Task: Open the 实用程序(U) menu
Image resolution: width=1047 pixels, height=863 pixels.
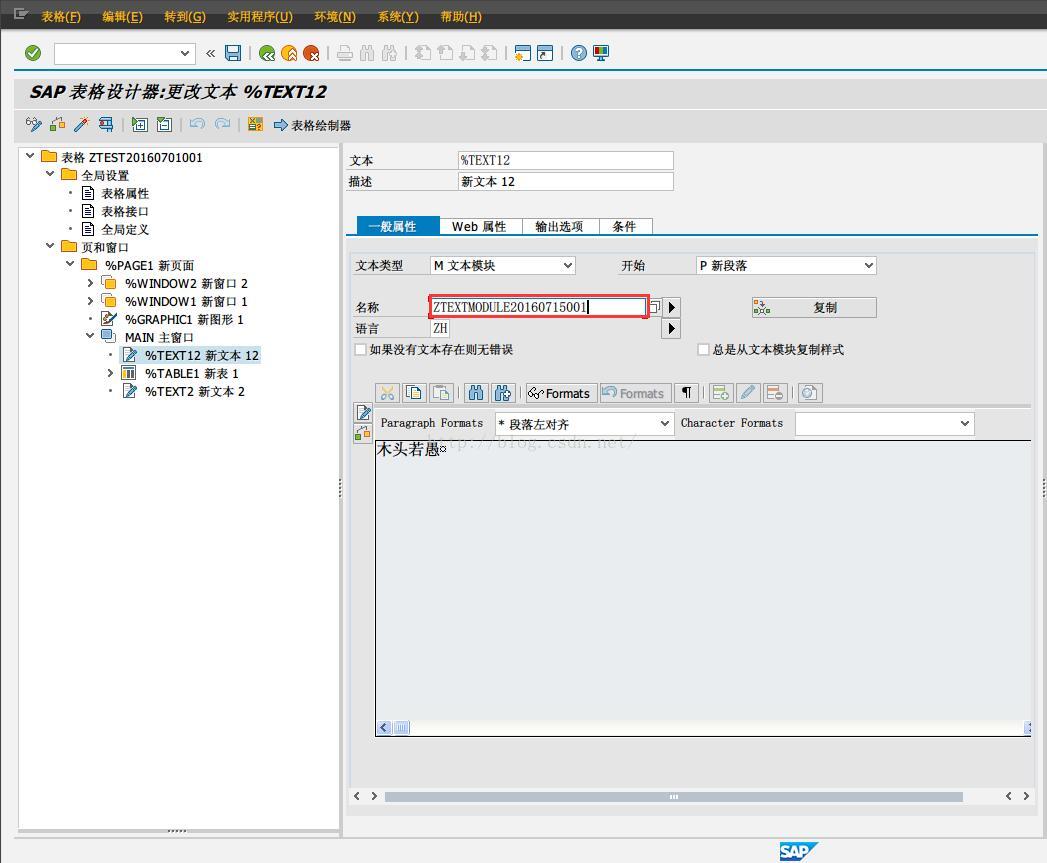Action: 260,17
